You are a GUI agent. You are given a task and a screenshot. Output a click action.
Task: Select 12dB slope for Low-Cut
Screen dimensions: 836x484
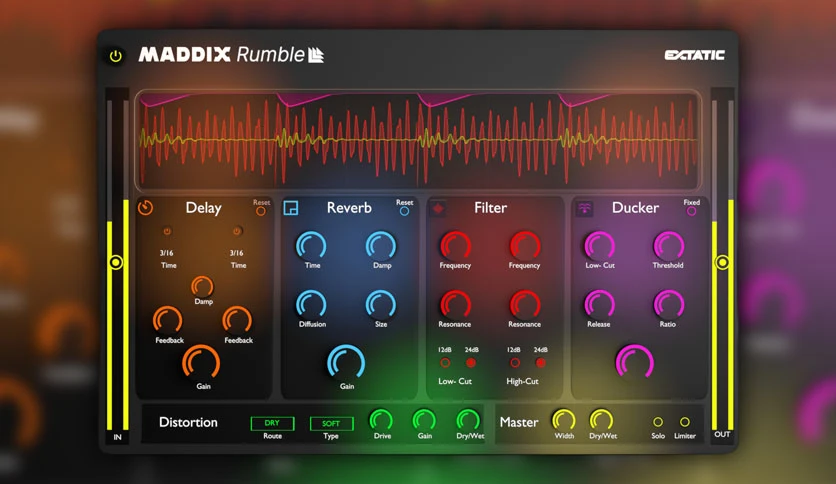pos(445,363)
